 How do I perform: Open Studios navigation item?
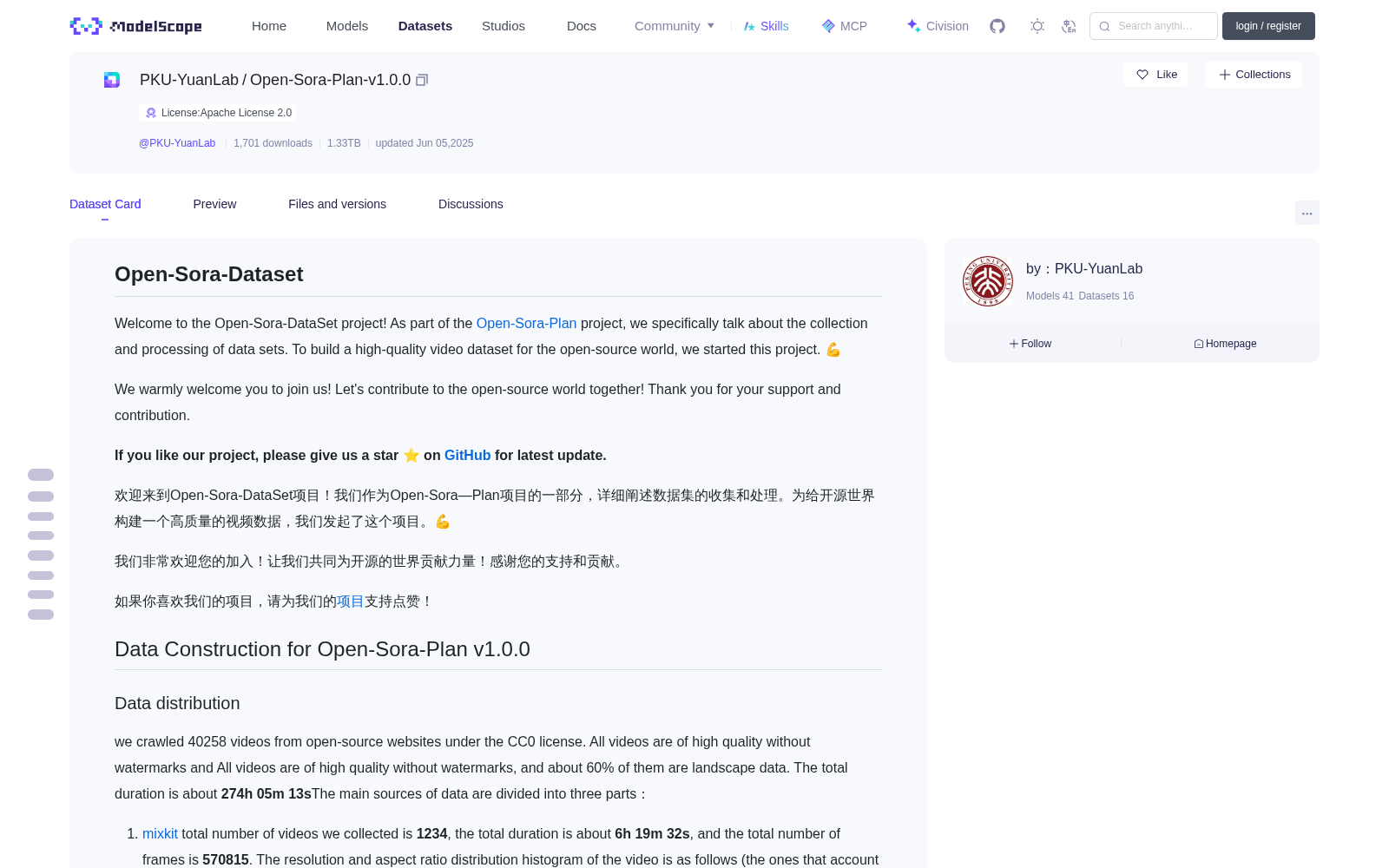pyautogui.click(x=504, y=26)
